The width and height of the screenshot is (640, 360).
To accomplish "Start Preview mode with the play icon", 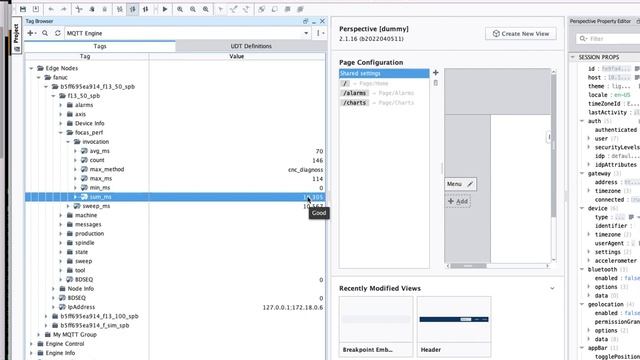I will pos(165,9).
